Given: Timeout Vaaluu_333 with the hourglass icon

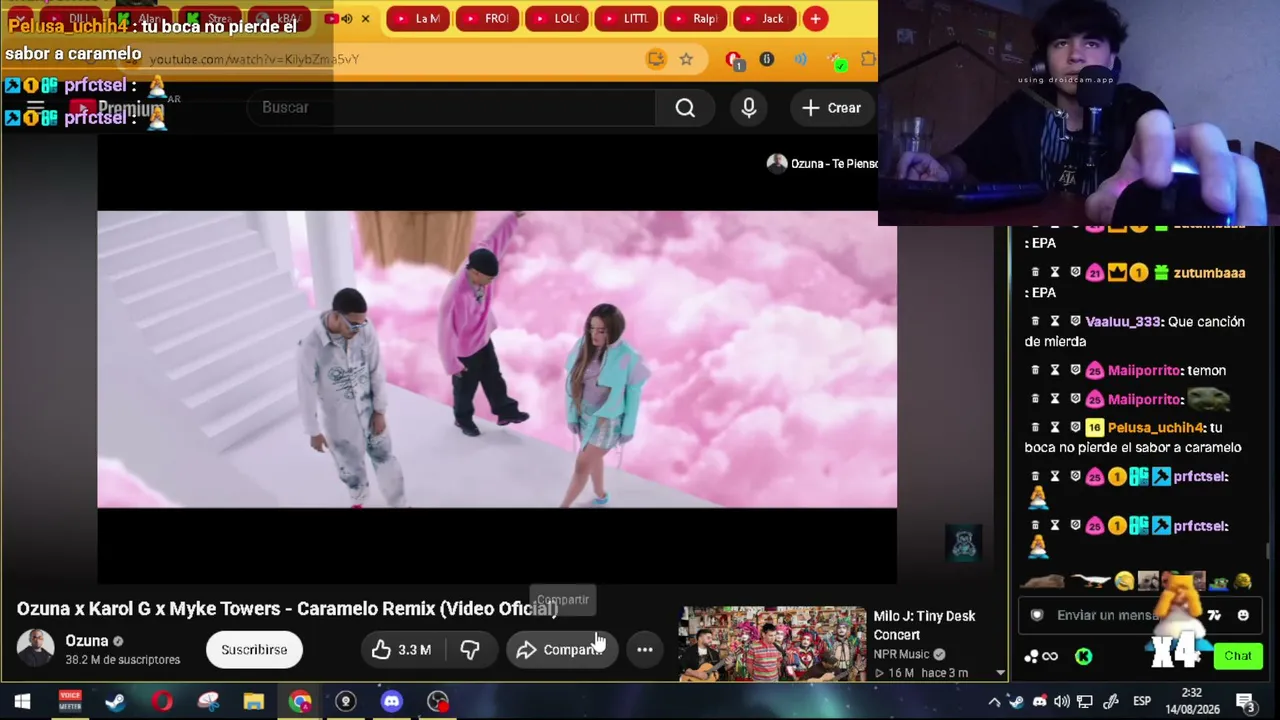Looking at the screenshot, I should point(1055,321).
